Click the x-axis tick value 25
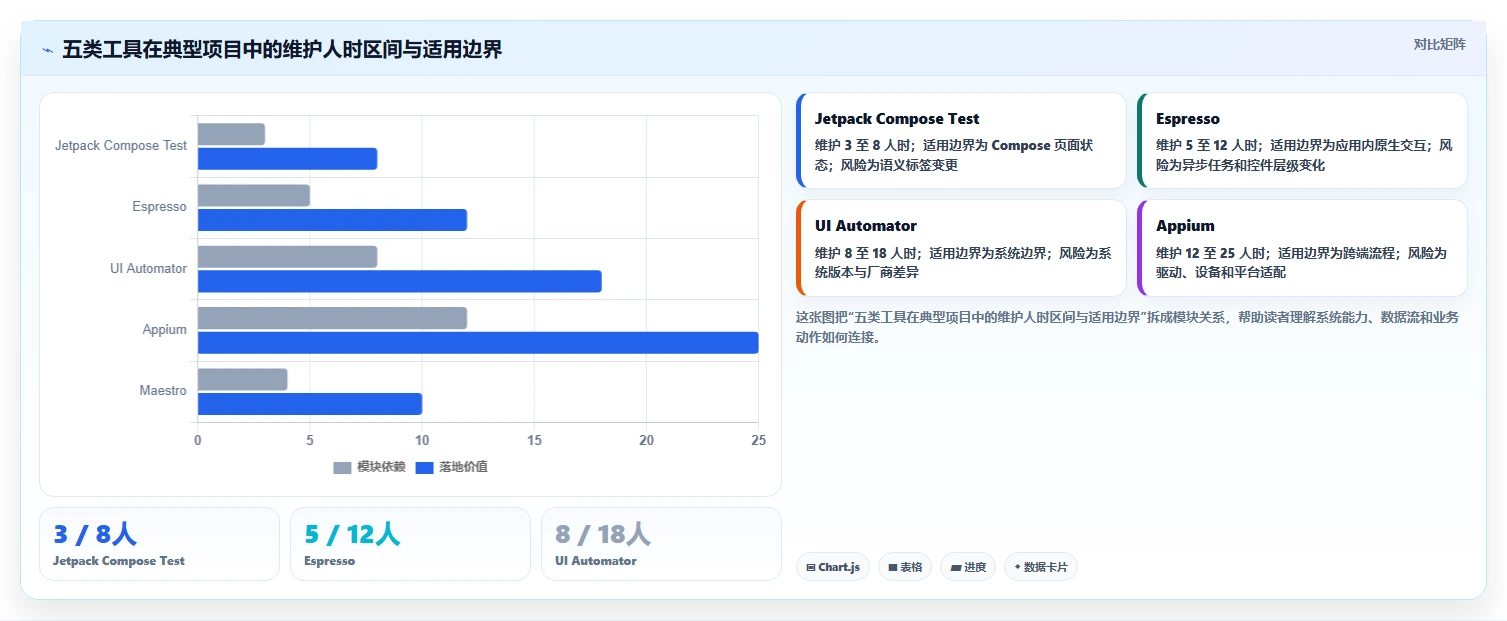This screenshot has height=621, width=1507. (x=759, y=440)
